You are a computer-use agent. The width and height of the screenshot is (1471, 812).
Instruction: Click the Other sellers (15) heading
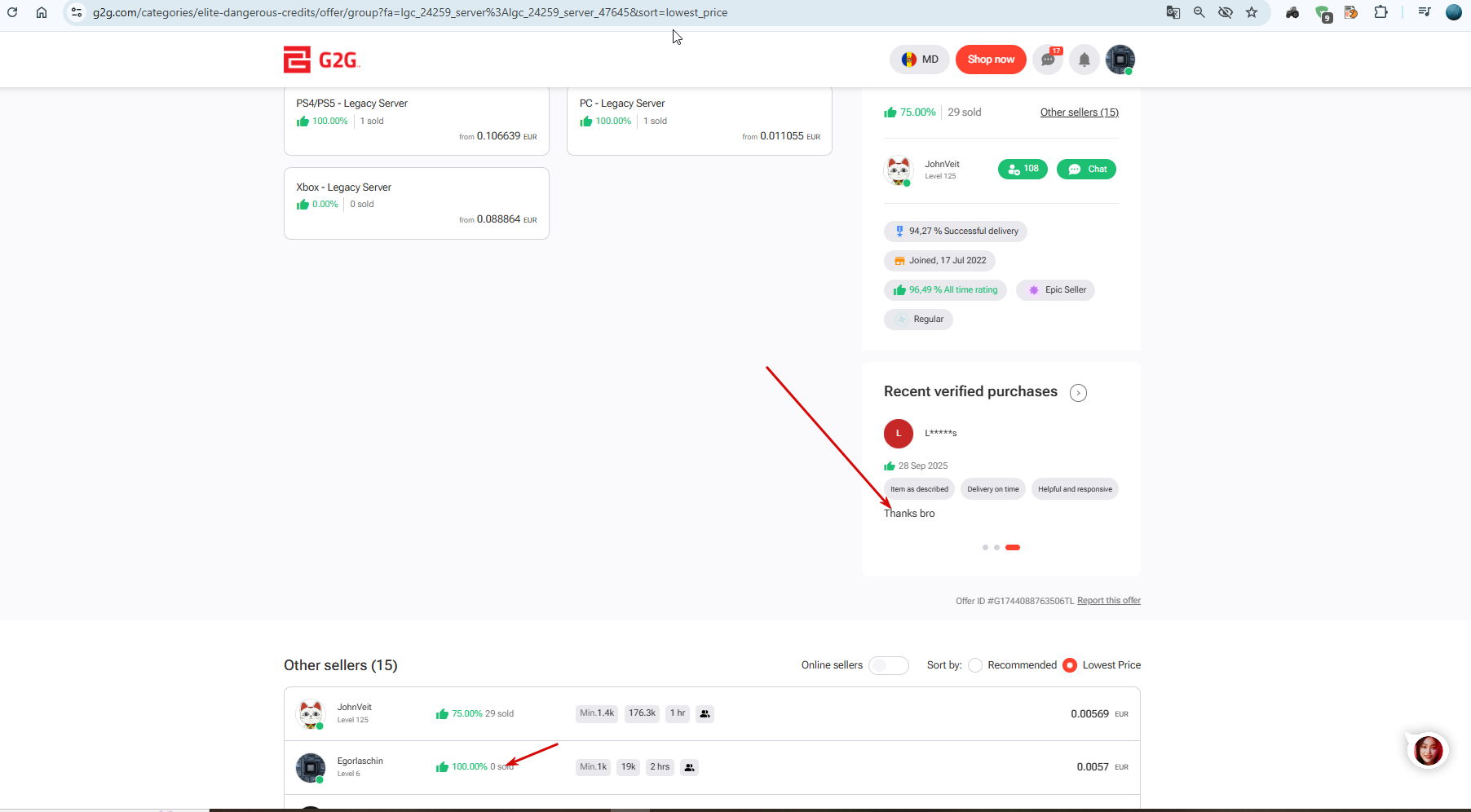[341, 665]
